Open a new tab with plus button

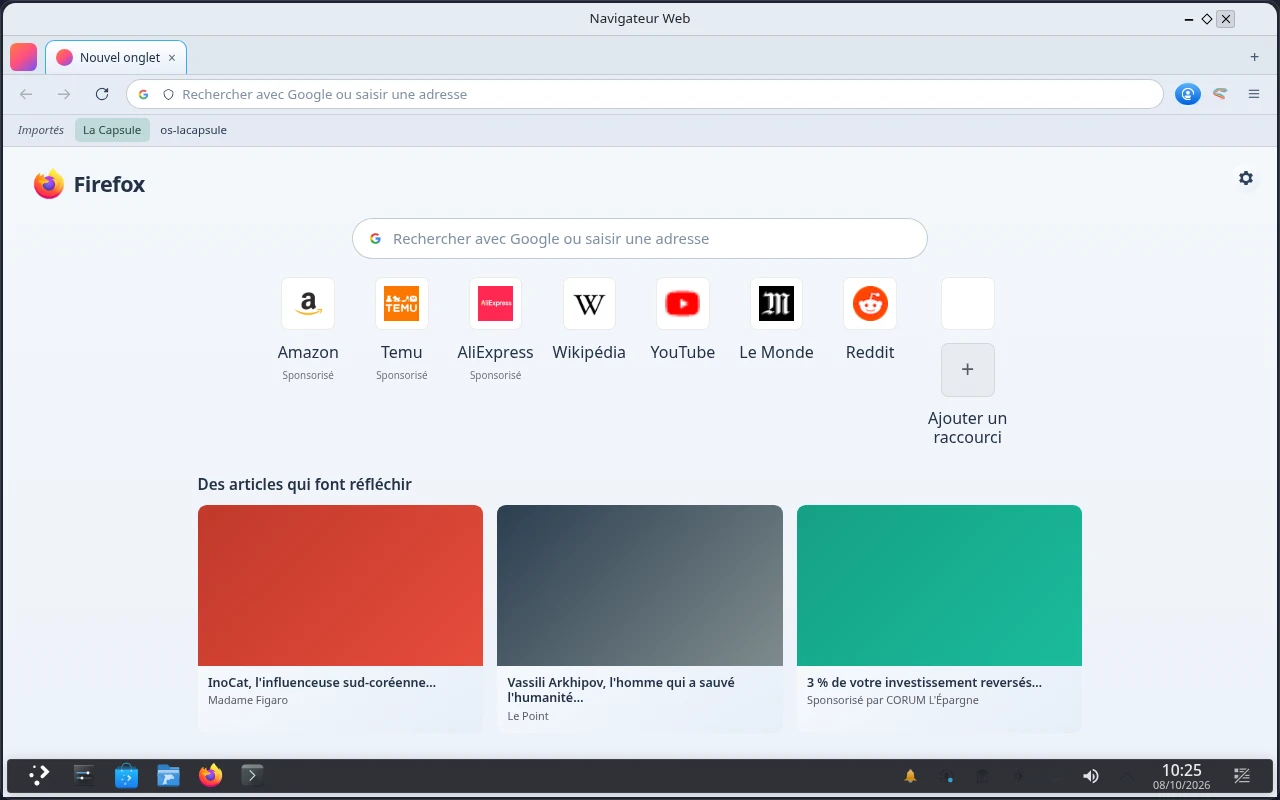[1254, 57]
